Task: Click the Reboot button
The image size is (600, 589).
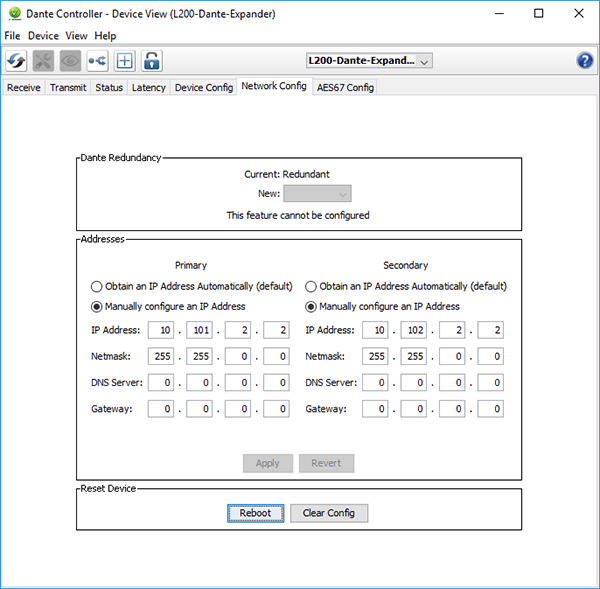Action: (256, 513)
